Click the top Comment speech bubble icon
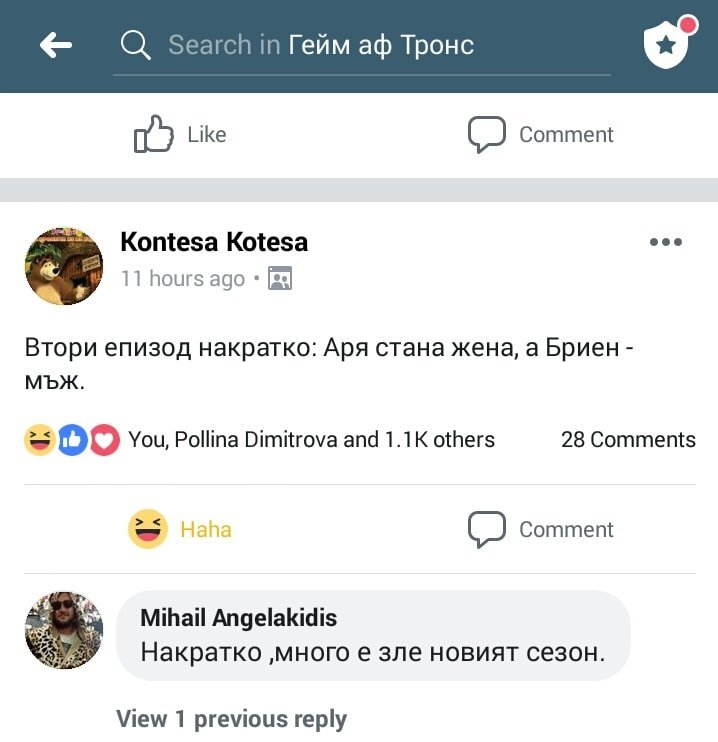Screen dimensions: 718x742 pyautogui.click(x=487, y=135)
